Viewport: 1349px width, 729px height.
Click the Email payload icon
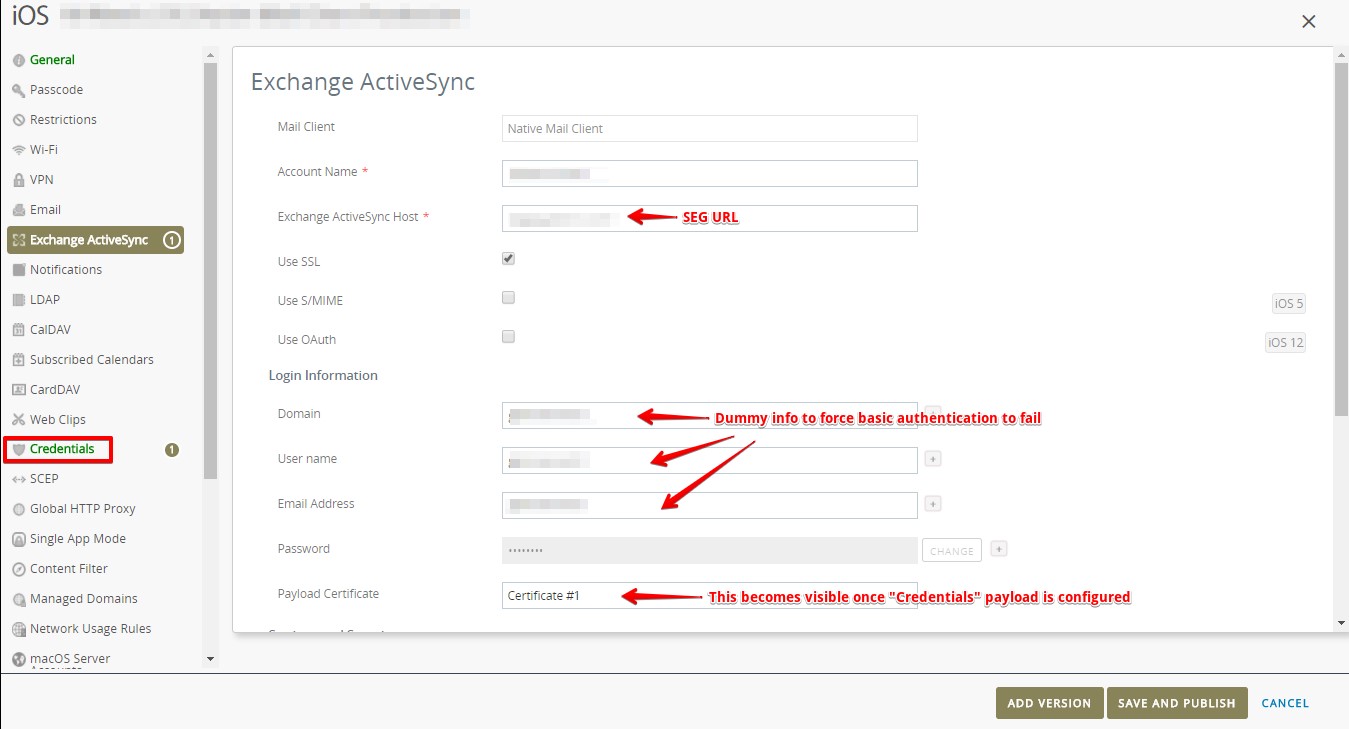tap(19, 210)
